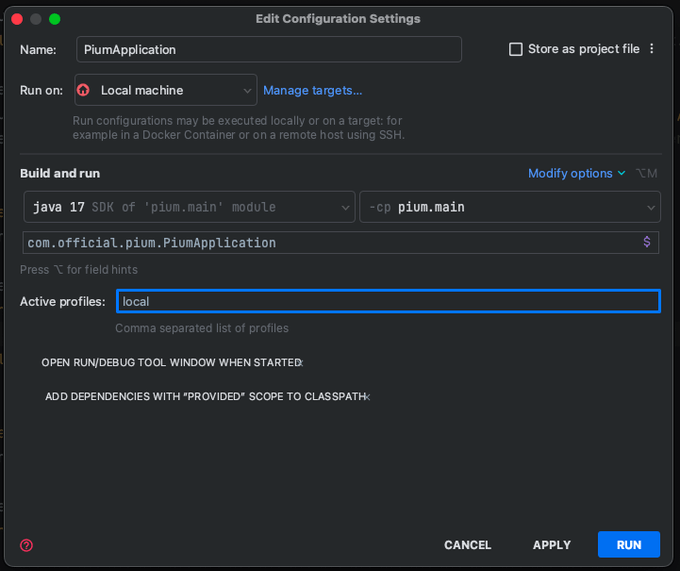This screenshot has height=571, width=680.
Task: Click Cancel to dismiss the dialog
Action: (x=467, y=545)
